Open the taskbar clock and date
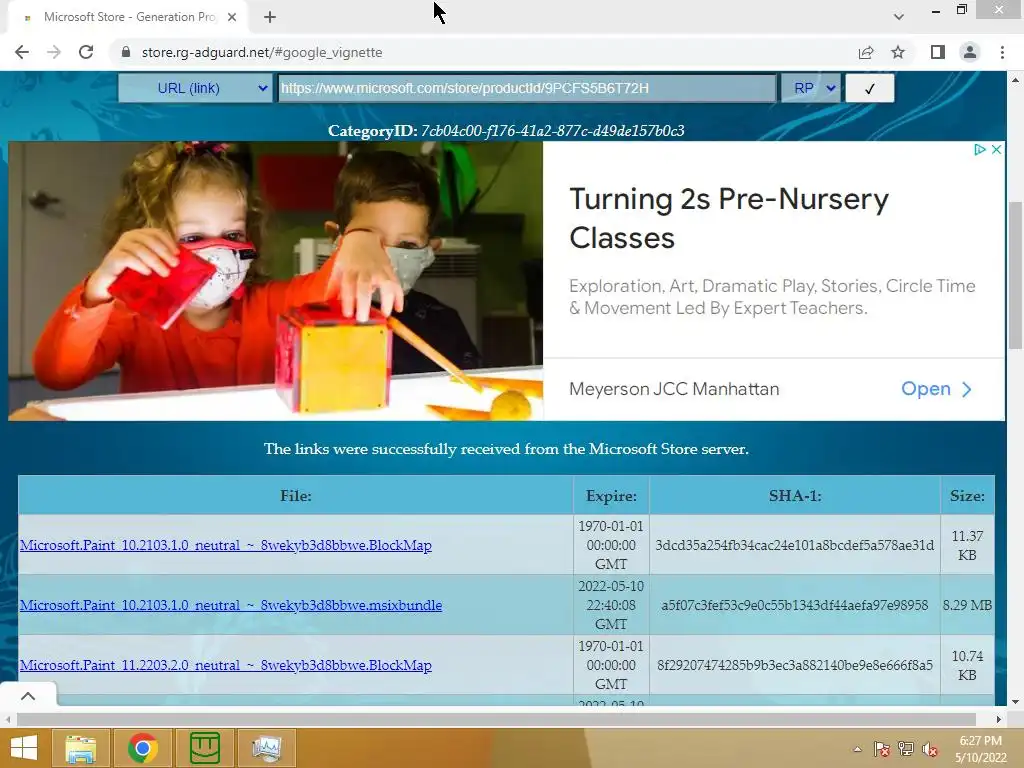Viewport: 1024px width, 768px height. coord(981,749)
